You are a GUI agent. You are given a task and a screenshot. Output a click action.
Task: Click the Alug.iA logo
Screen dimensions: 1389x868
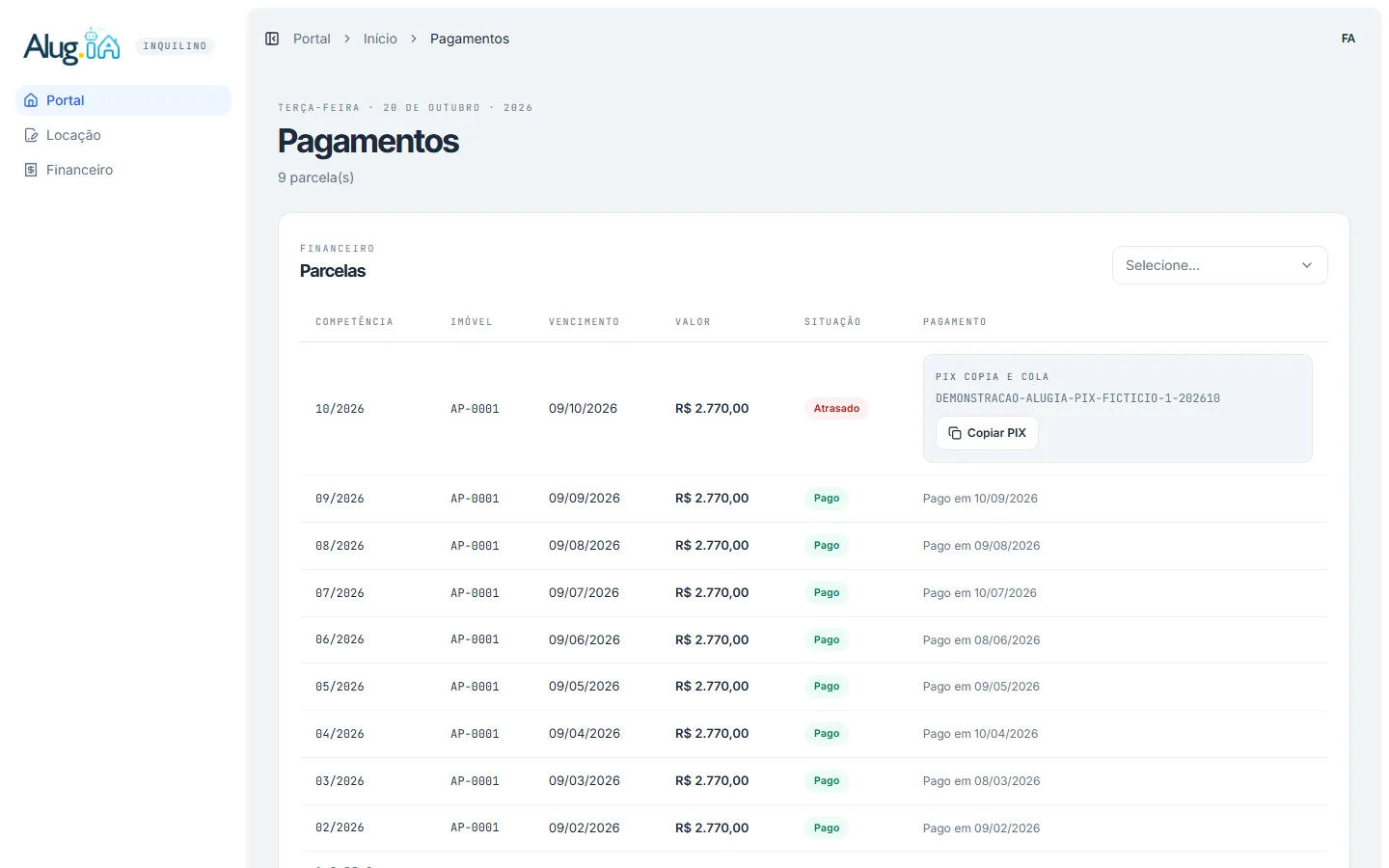pyautogui.click(x=72, y=45)
